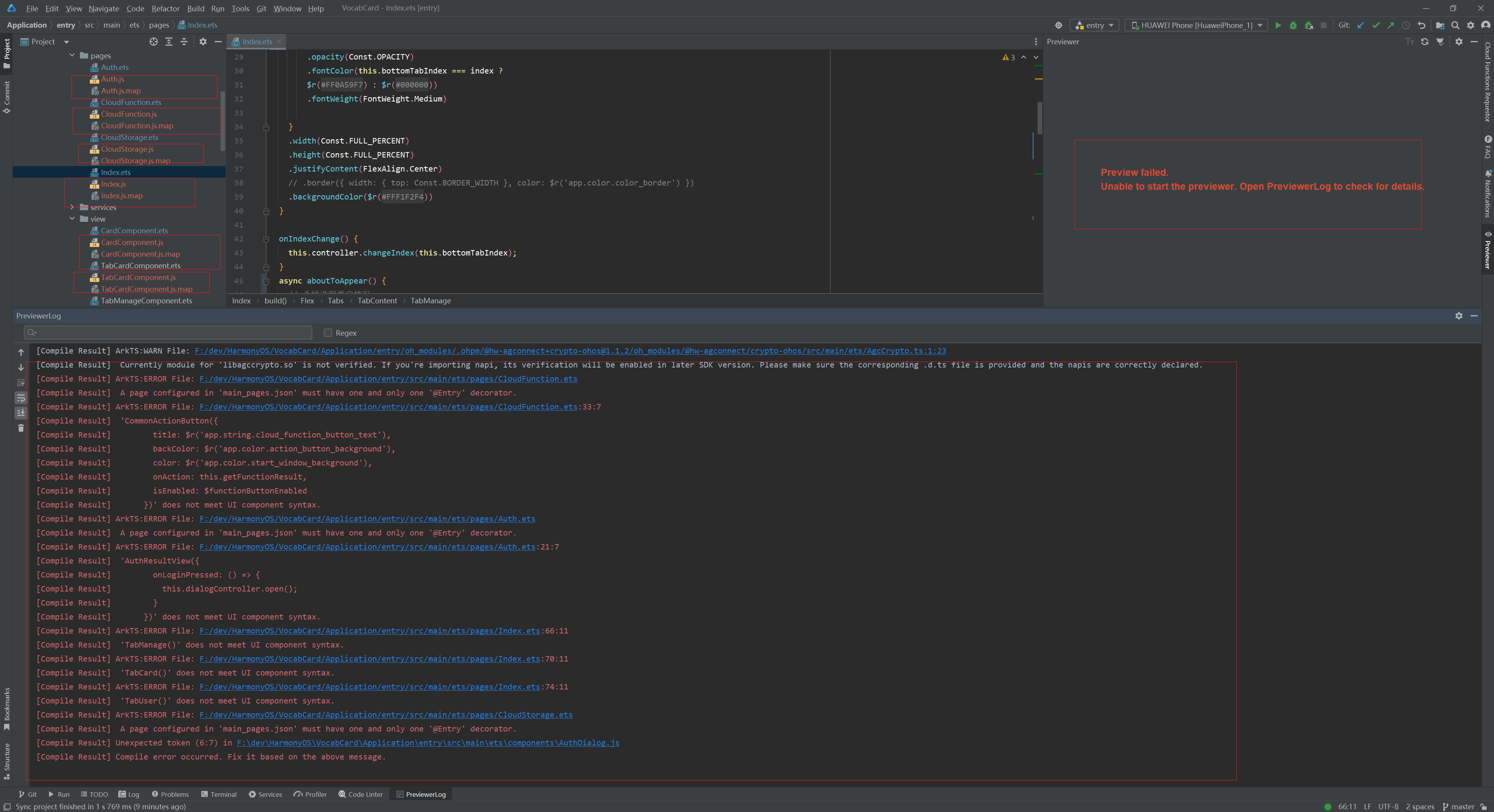
Task: Open the Profiler tool tab
Action: click(310, 794)
